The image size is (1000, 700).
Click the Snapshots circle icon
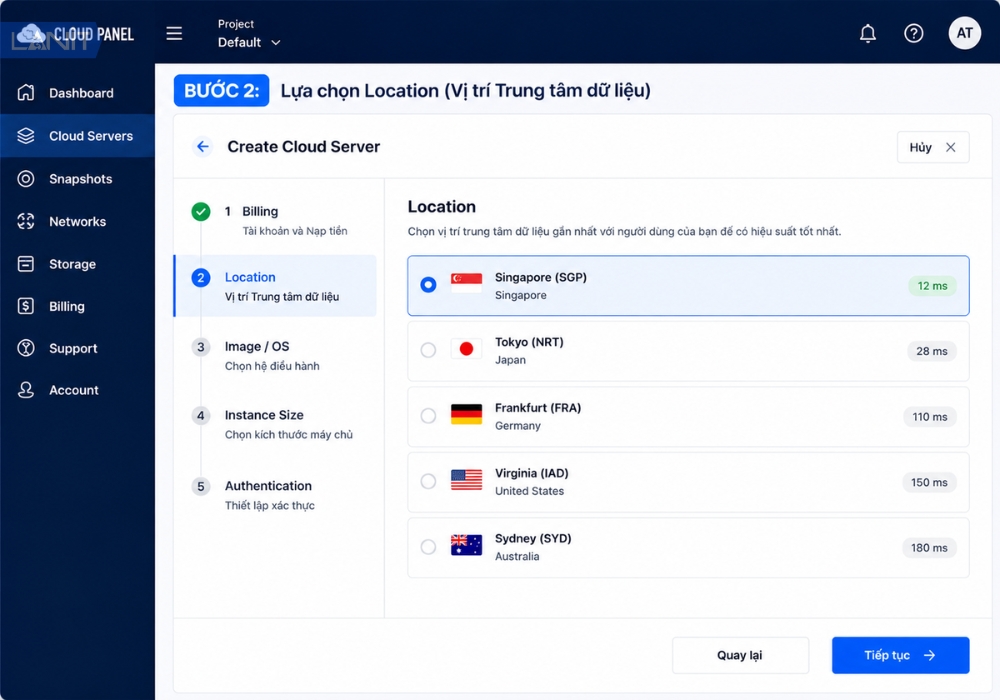(x=26, y=179)
